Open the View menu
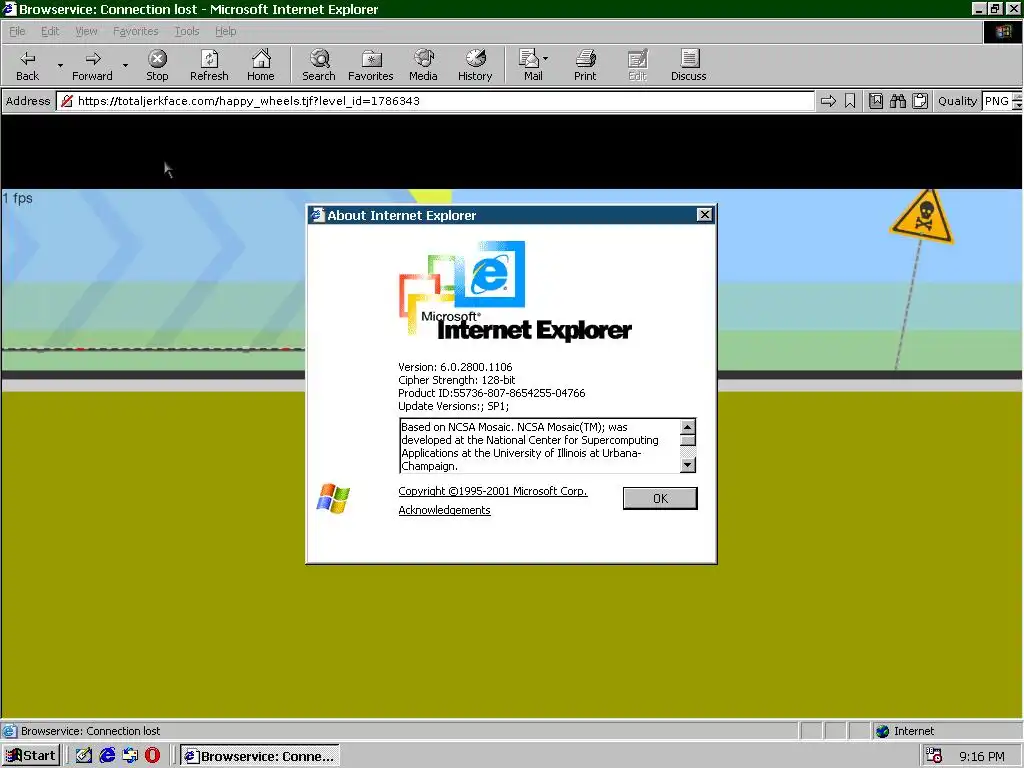 coord(86,31)
